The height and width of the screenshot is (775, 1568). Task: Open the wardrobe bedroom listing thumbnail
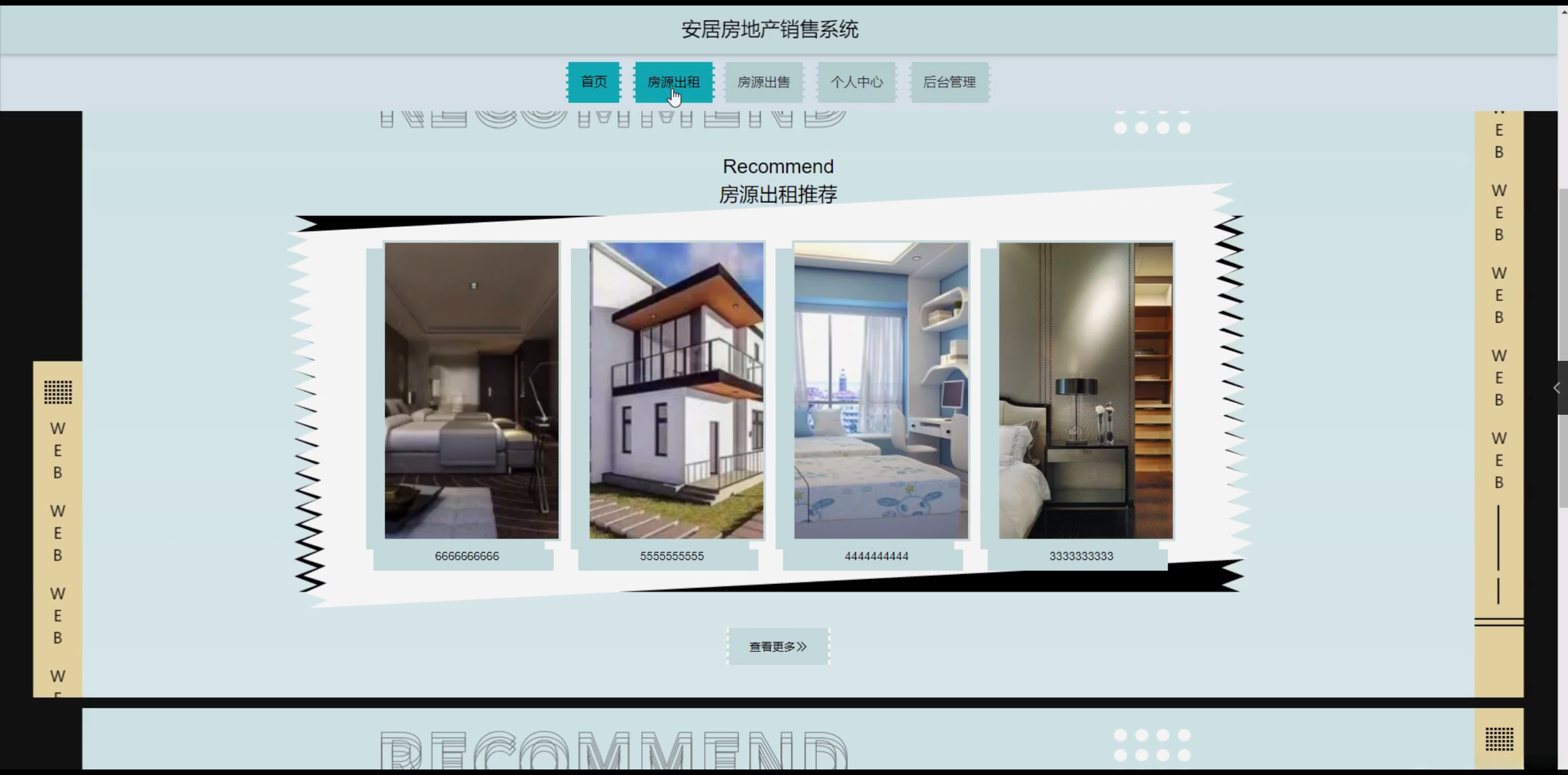[1086, 390]
